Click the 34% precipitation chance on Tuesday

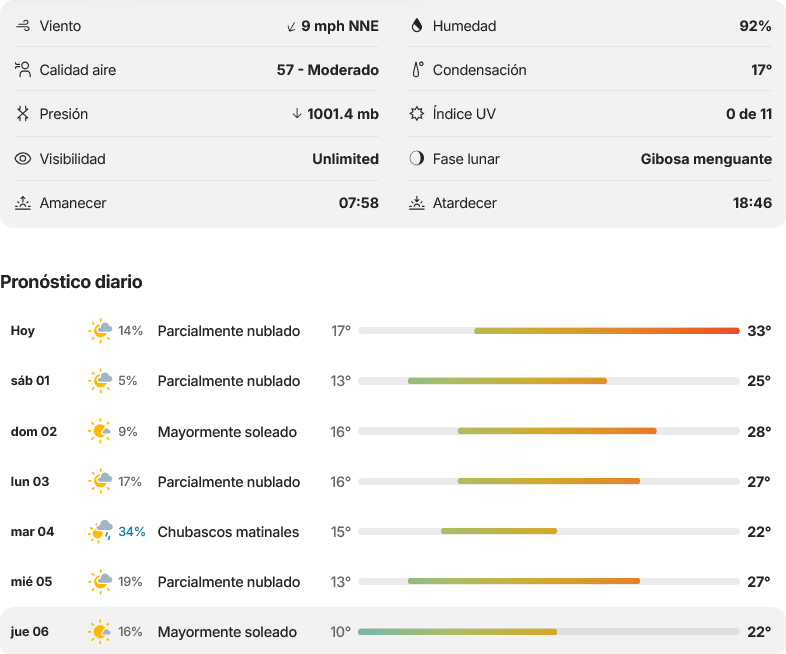(x=132, y=532)
